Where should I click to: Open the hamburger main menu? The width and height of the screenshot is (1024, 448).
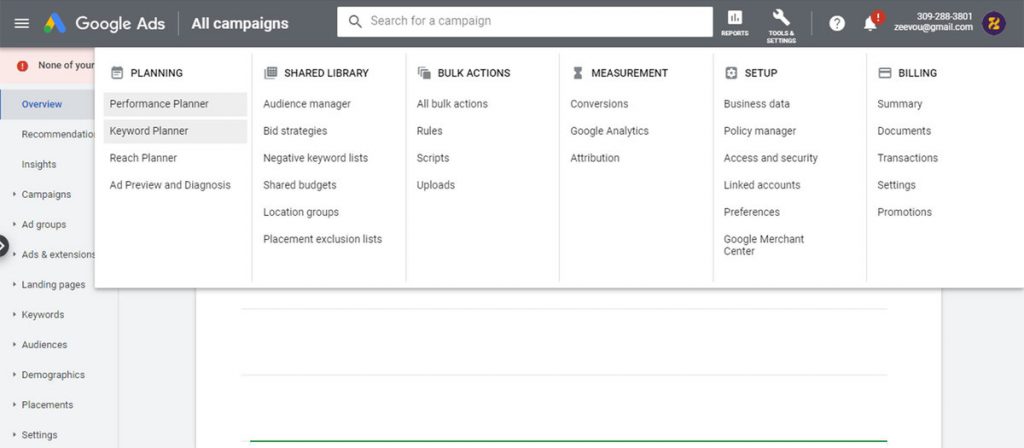click(22, 24)
